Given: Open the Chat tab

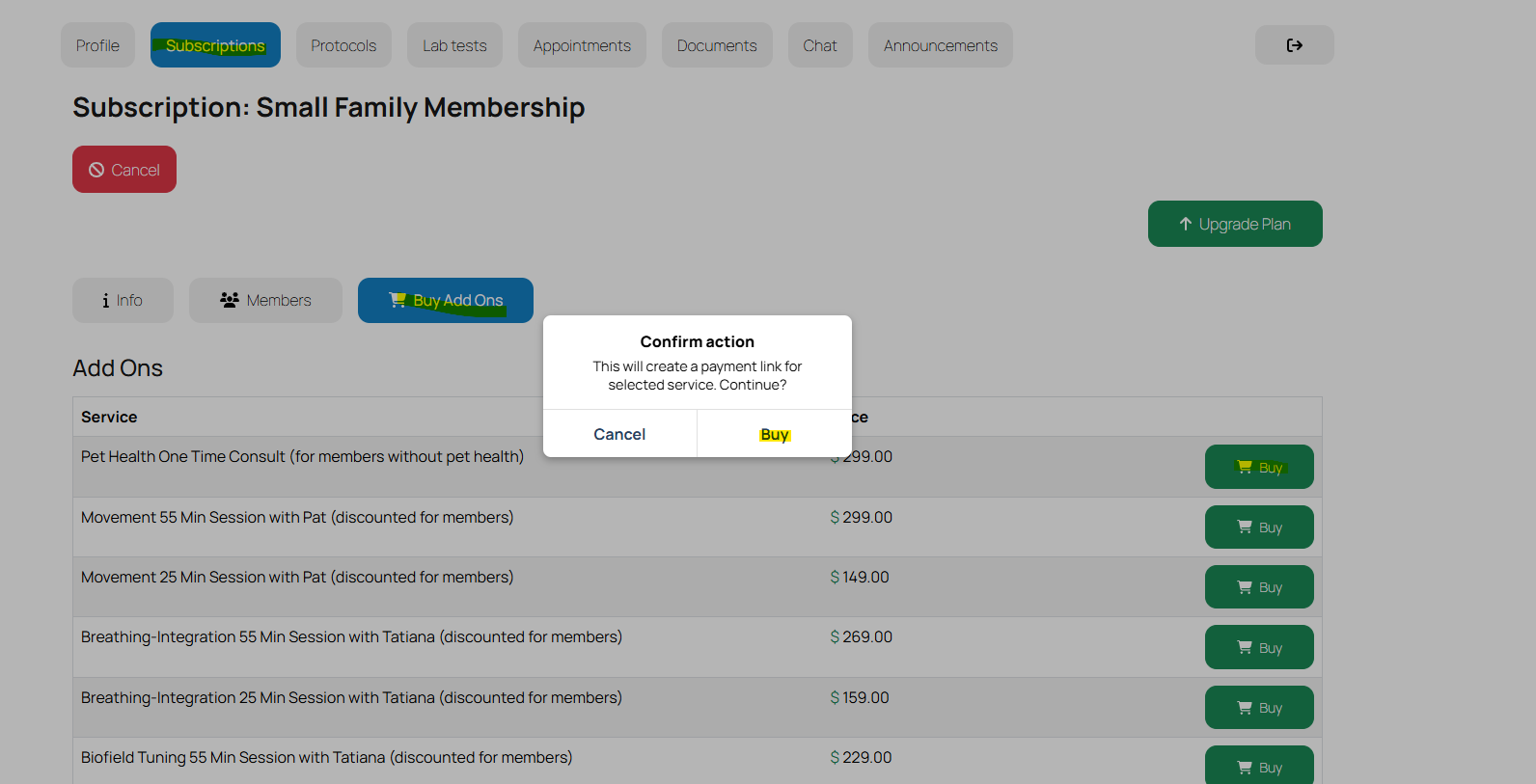Looking at the screenshot, I should click(820, 45).
